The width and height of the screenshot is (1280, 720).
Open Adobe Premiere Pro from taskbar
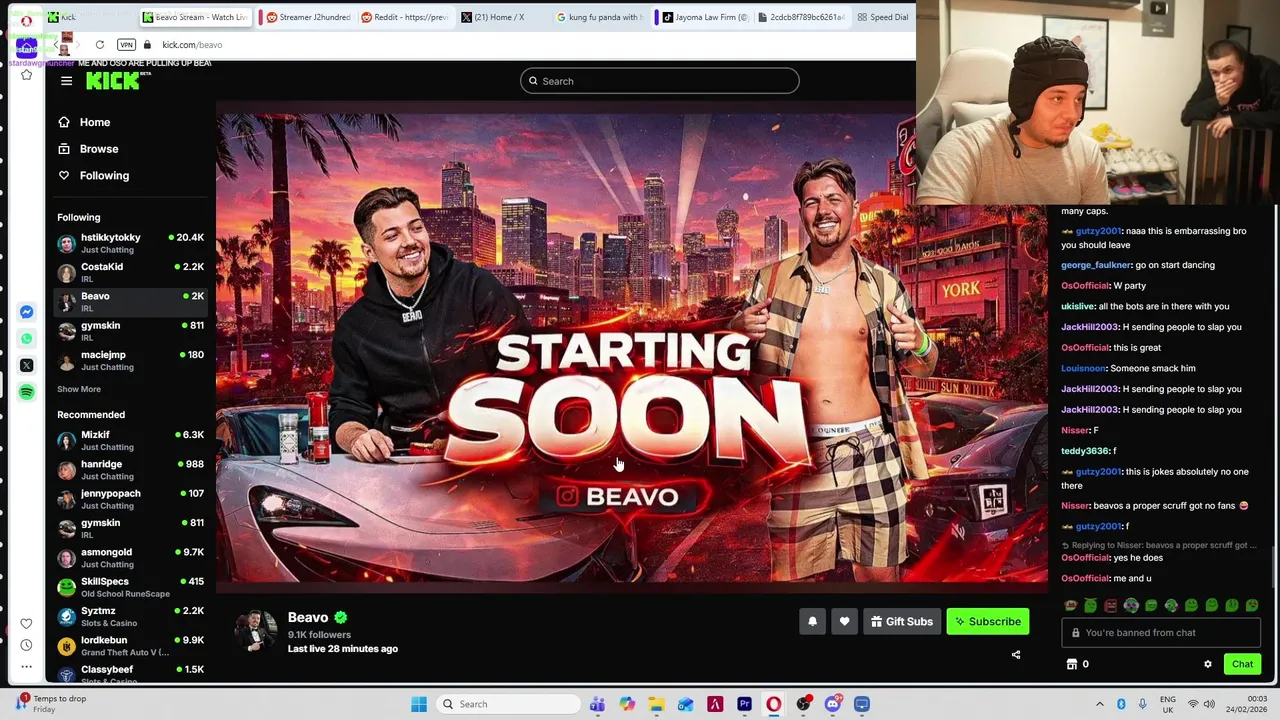(x=744, y=704)
